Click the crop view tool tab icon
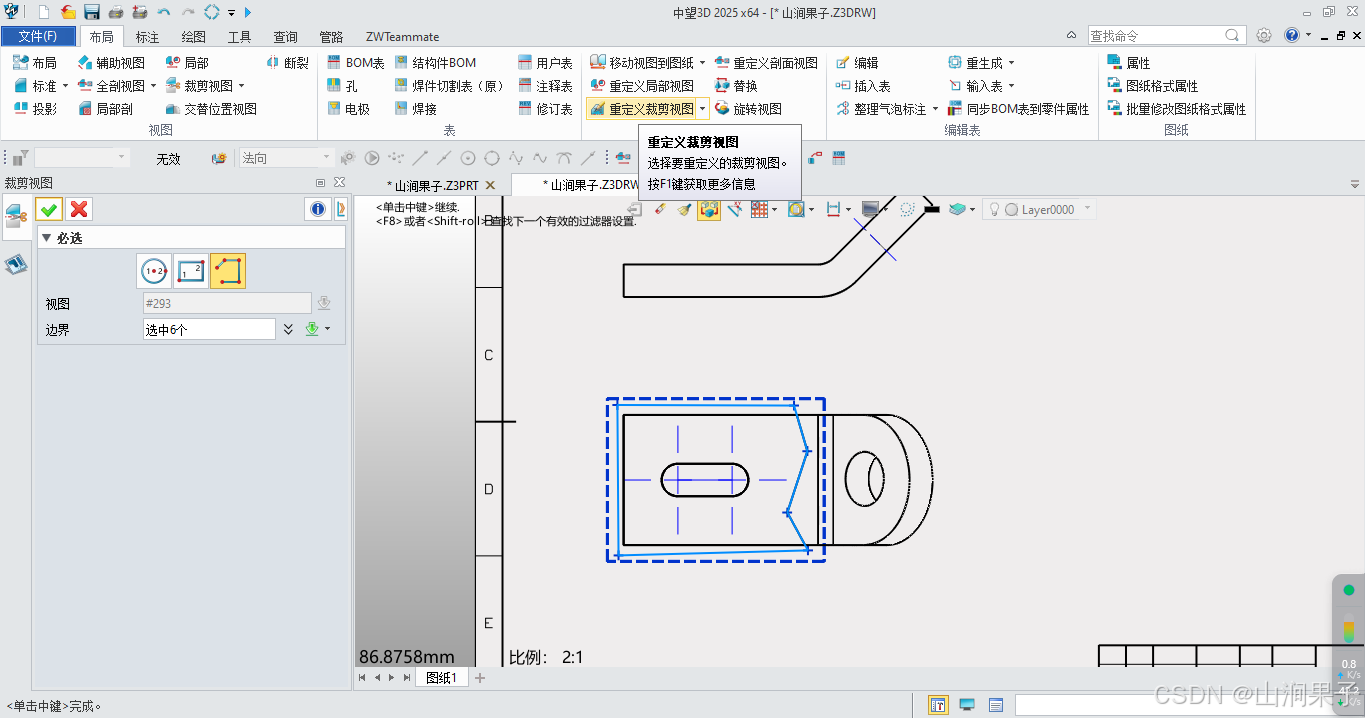The image size is (1365, 718). click(x=16, y=215)
